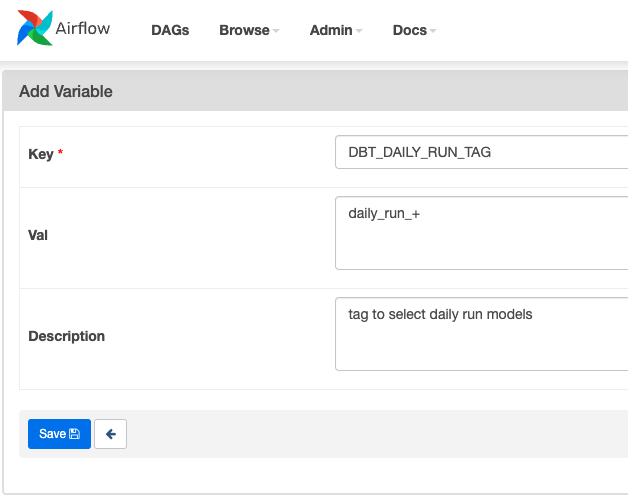
Task: Click the Airflow pinwheel logo
Action: (x=34, y=28)
